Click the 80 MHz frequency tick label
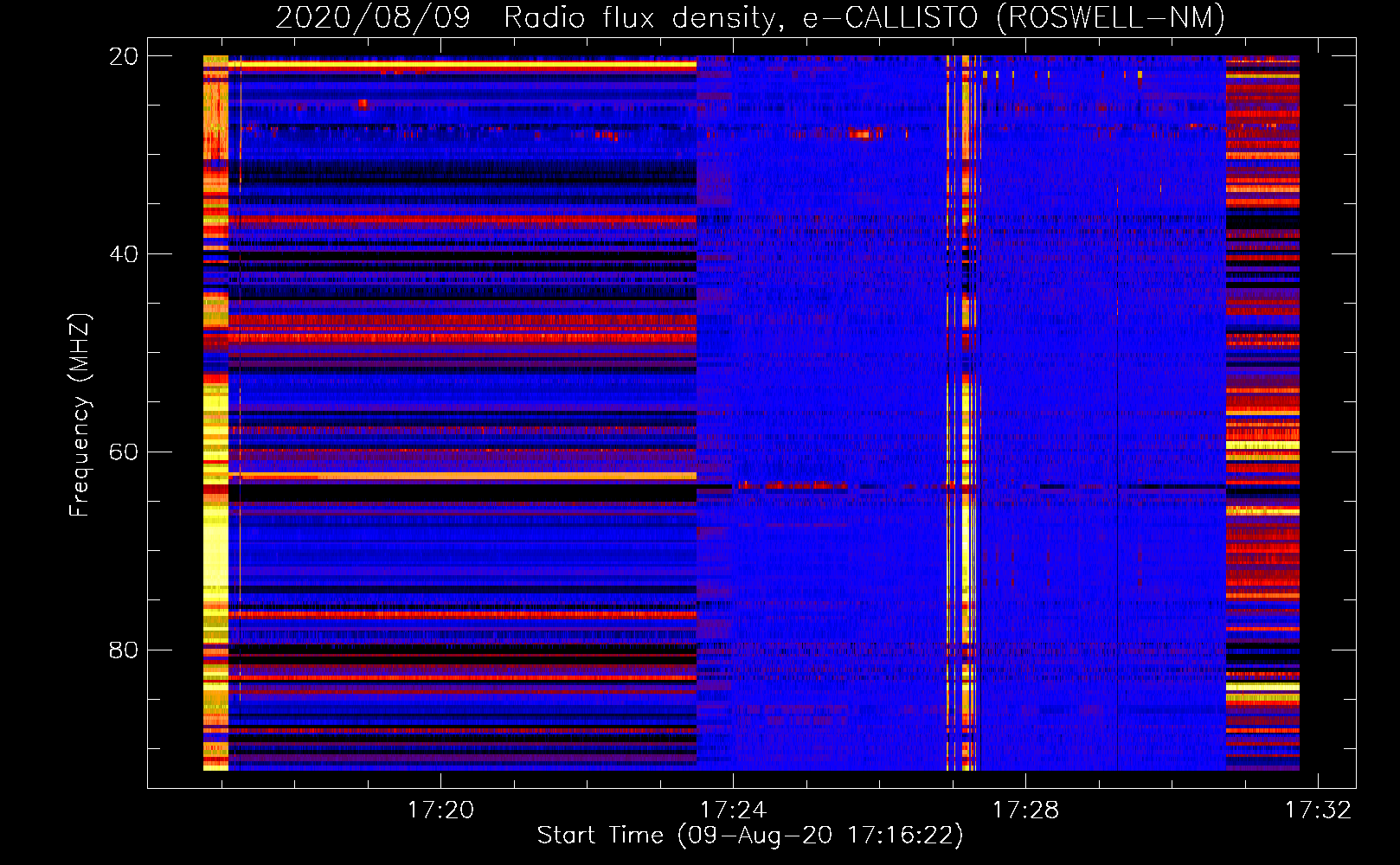Screen dimensions: 1400x865 click(123, 650)
